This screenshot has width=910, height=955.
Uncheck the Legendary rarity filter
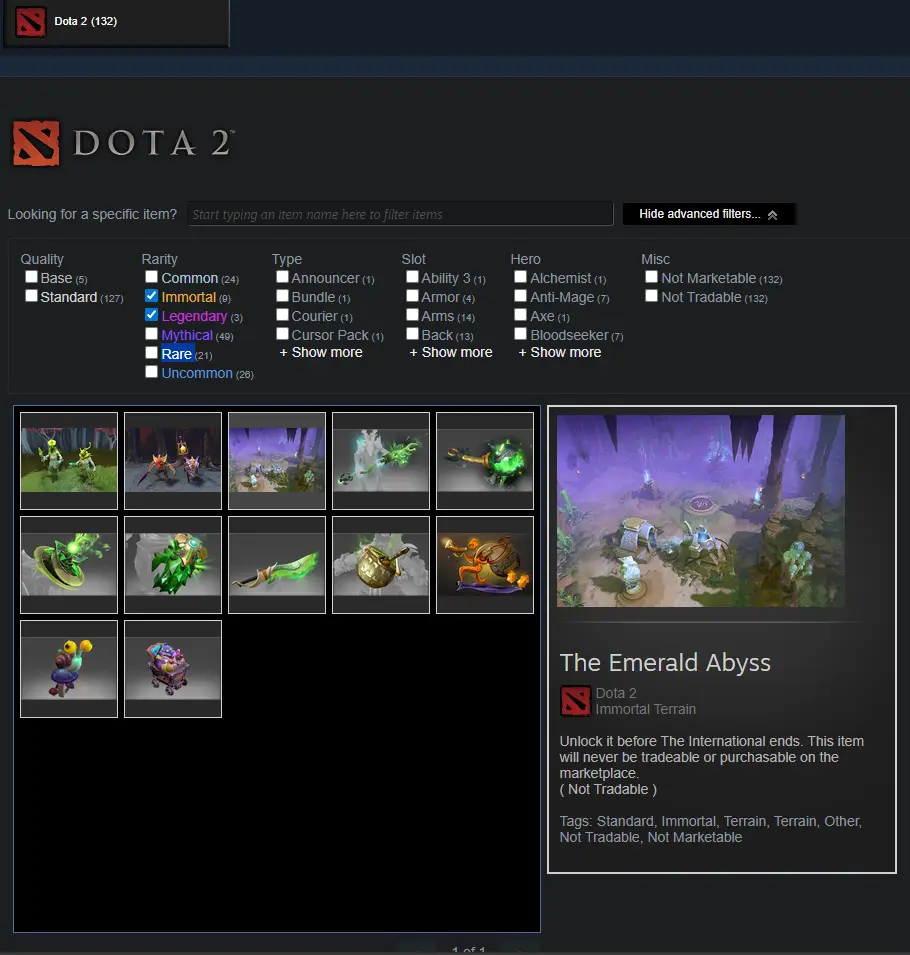(x=152, y=315)
